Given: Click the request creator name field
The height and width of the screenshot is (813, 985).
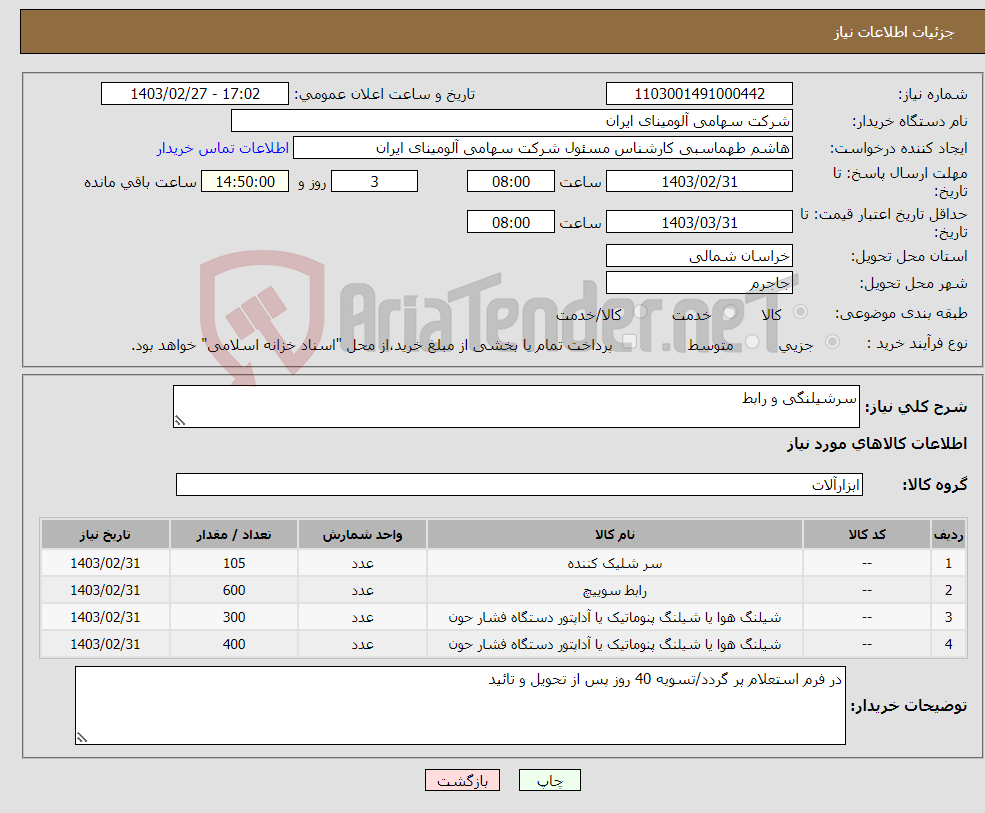Looking at the screenshot, I should 543,148.
